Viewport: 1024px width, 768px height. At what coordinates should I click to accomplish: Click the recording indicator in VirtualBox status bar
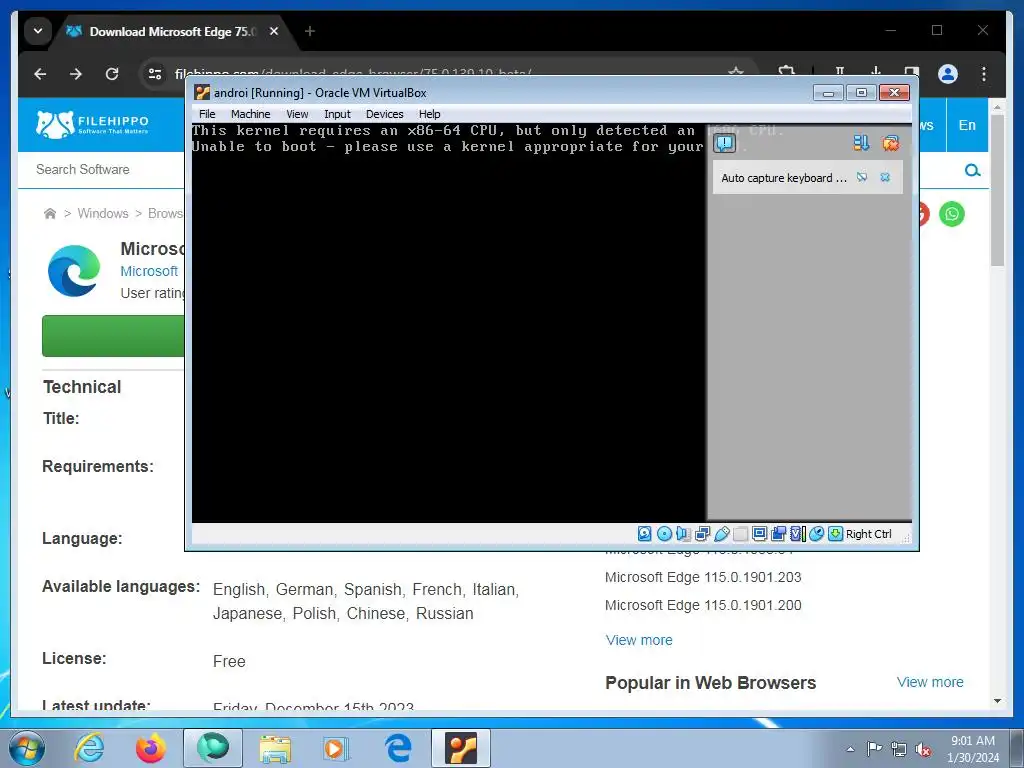pos(778,534)
